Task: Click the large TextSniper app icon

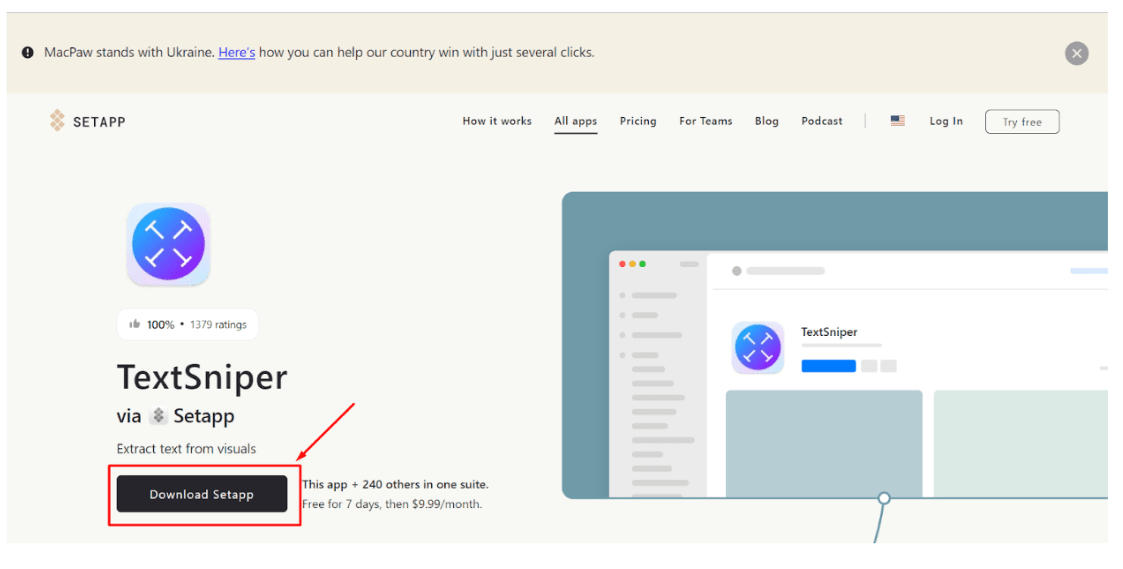Action: 168,244
